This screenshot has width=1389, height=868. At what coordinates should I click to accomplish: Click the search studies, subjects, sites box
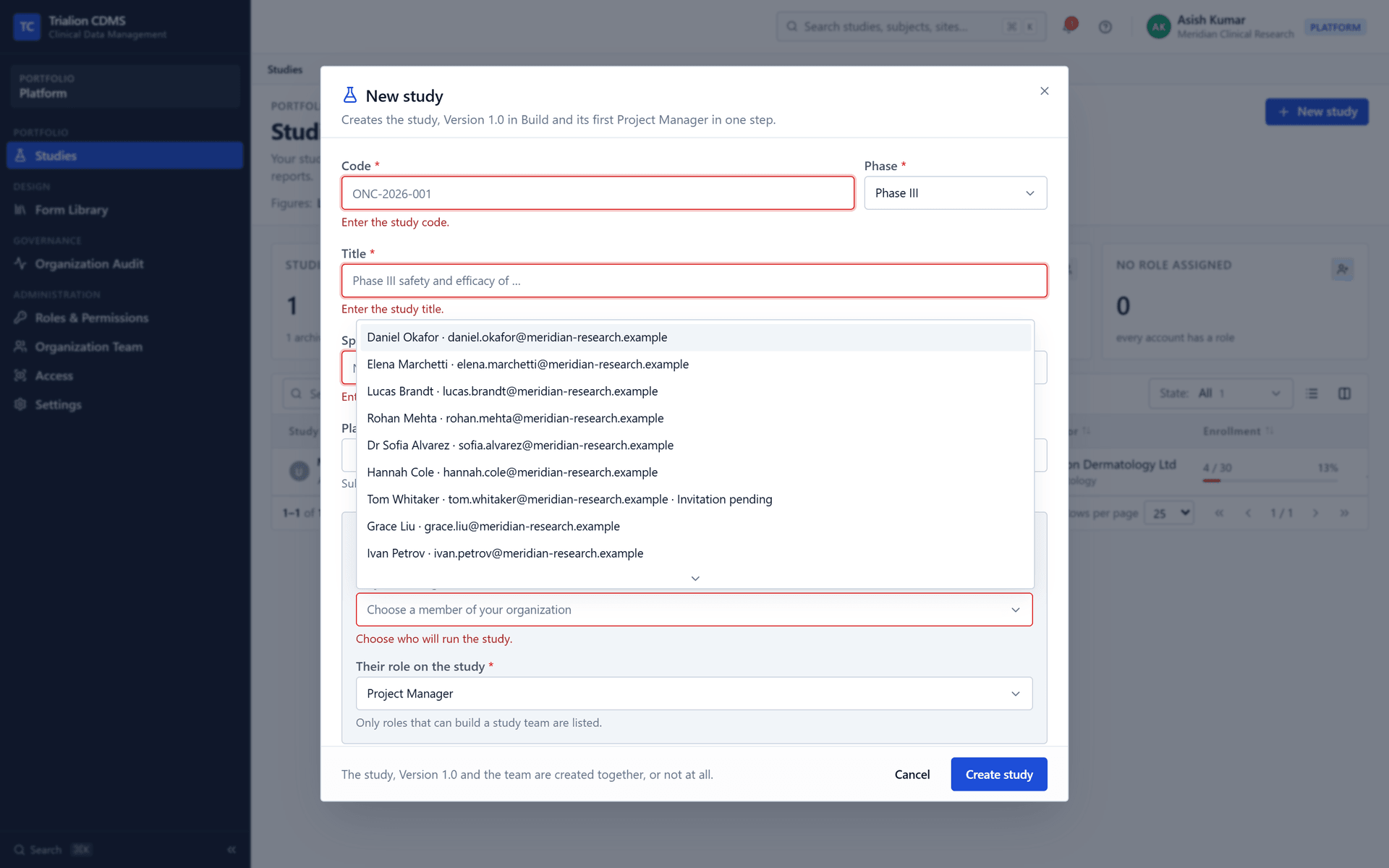911,27
